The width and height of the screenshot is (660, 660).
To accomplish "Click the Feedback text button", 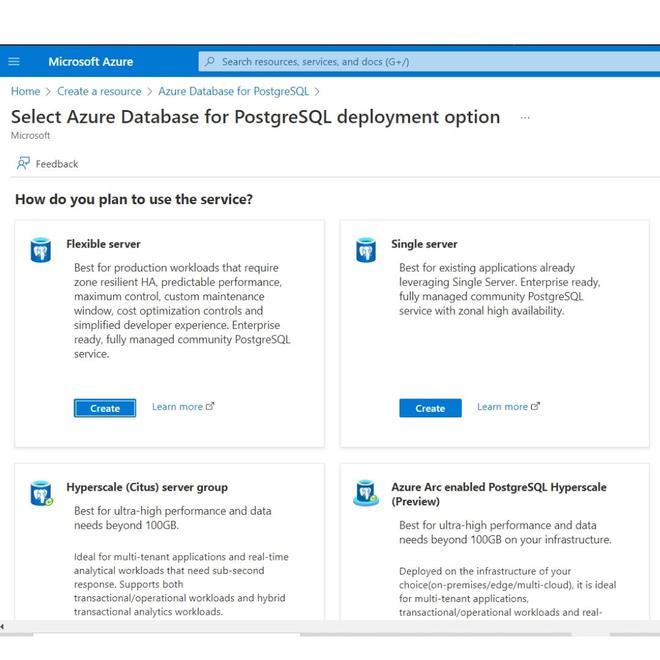I will point(57,164).
